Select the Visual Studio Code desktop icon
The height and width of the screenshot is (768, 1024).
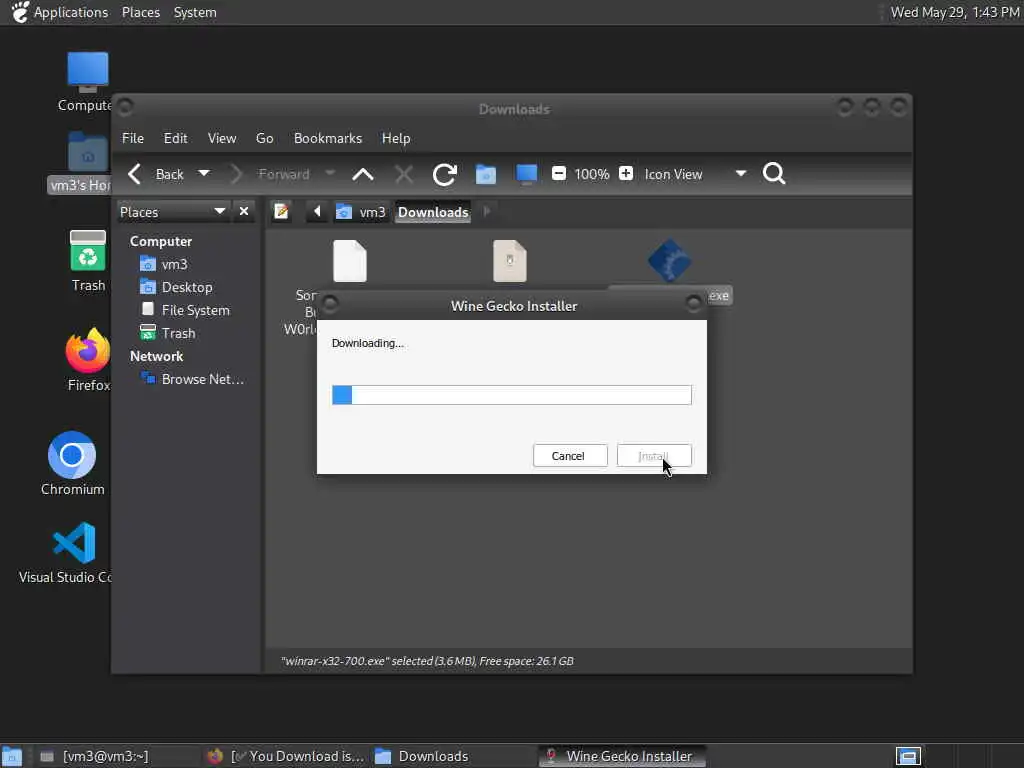point(74,543)
